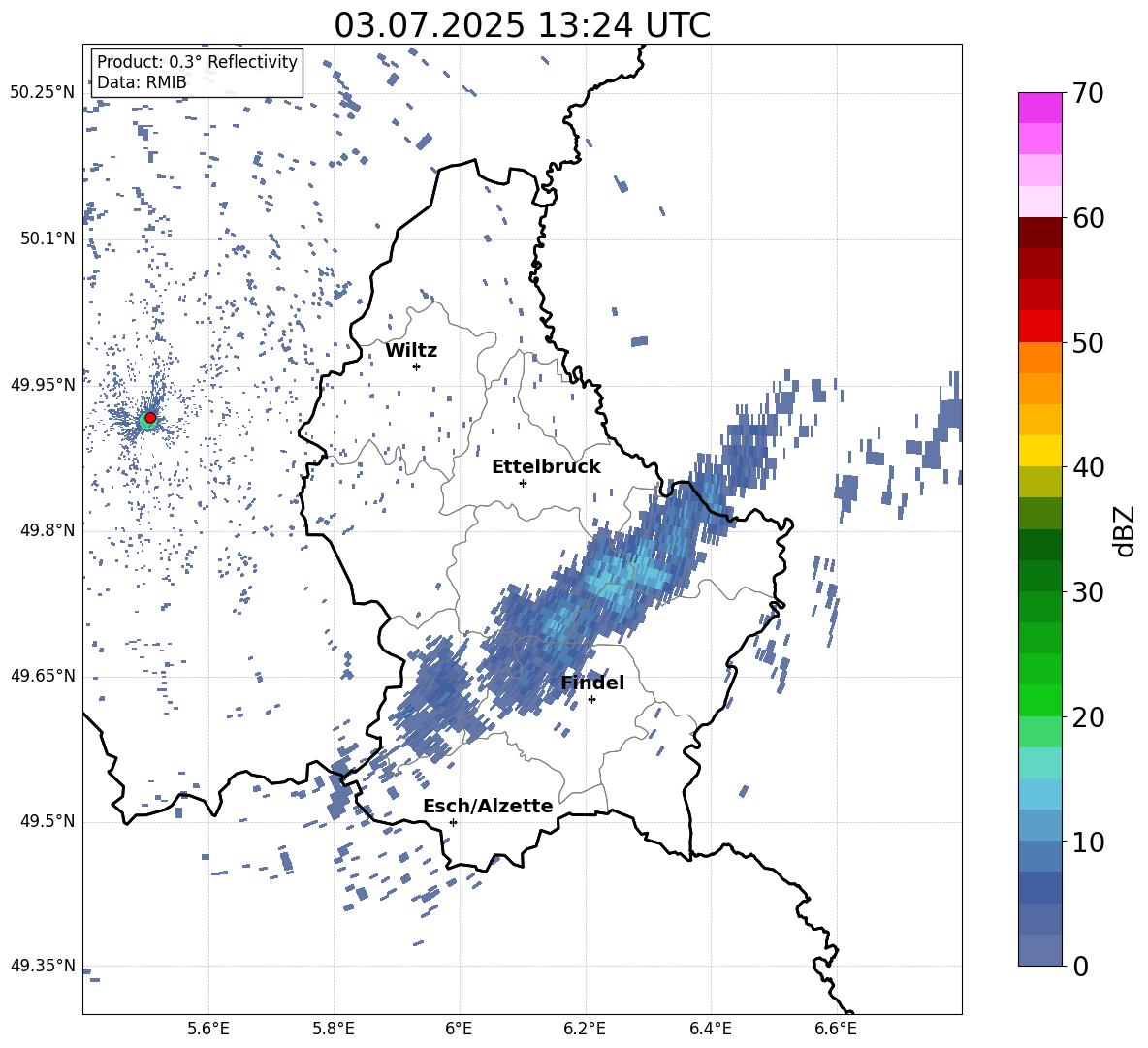Click the Wiltz station cross marker
1148x1048 pixels.
[x=417, y=366]
